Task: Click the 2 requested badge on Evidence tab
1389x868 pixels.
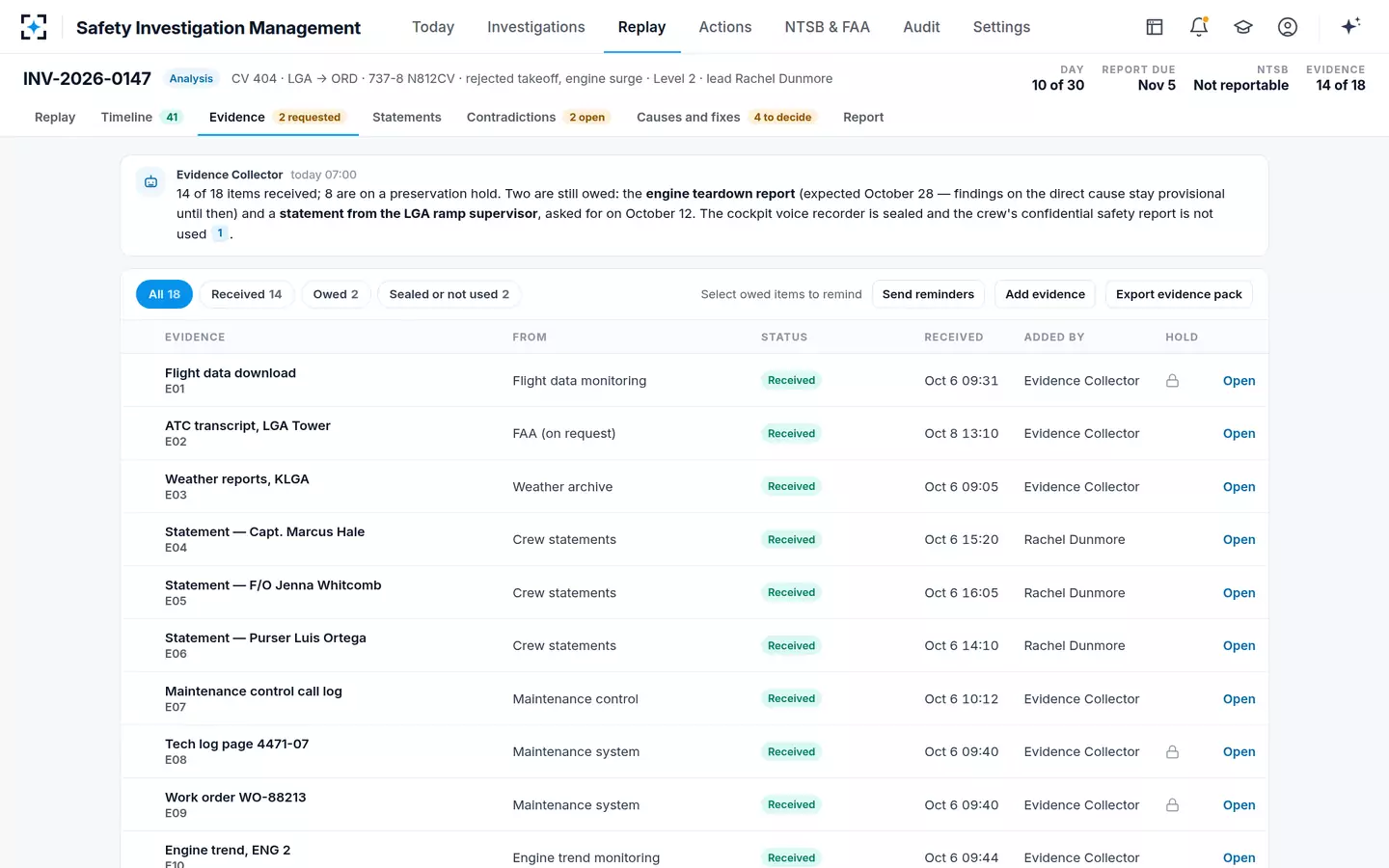Action: coord(310,118)
